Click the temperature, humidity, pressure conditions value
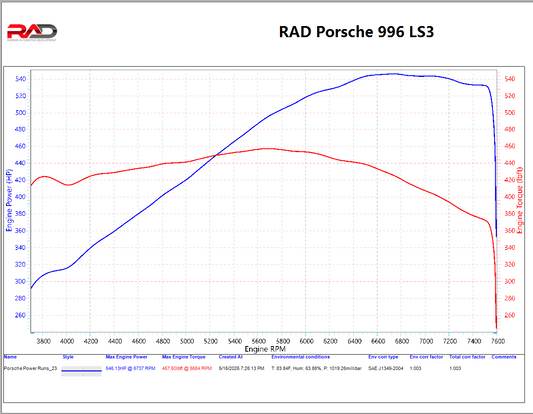This screenshot has height=414, width=533. (x=316, y=368)
